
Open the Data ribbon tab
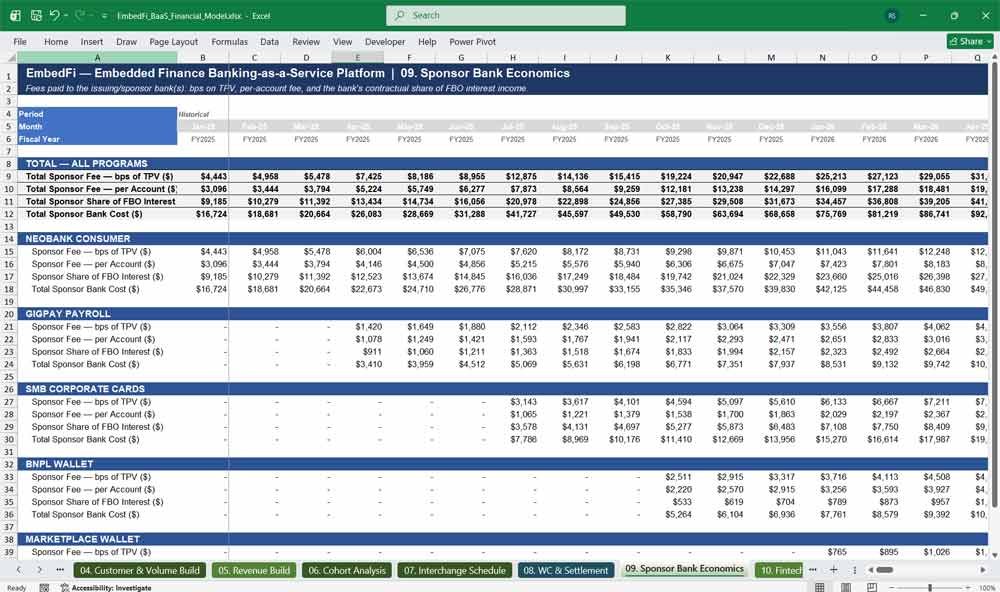(x=269, y=41)
